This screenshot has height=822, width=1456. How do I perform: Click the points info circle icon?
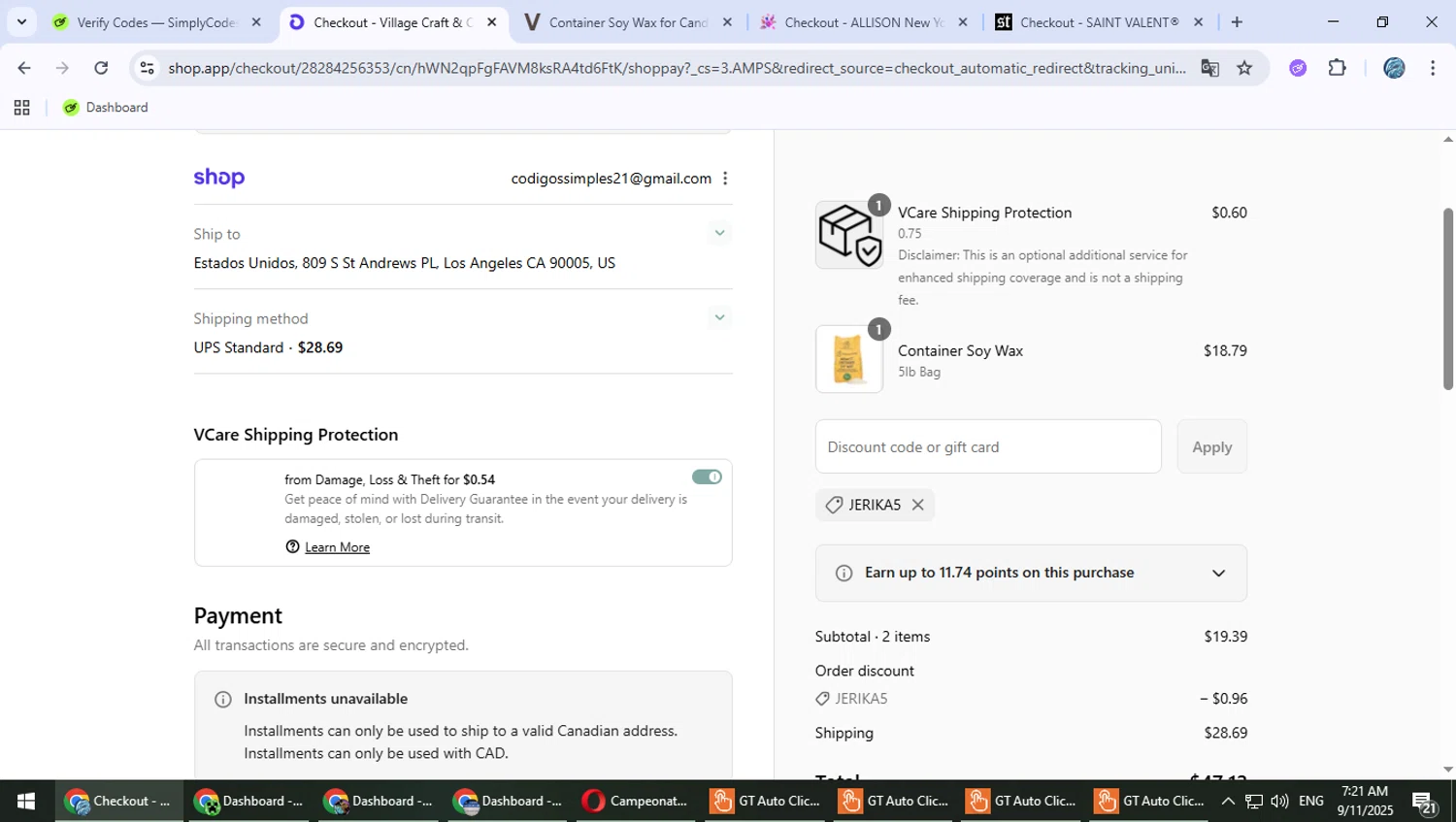[844, 573]
